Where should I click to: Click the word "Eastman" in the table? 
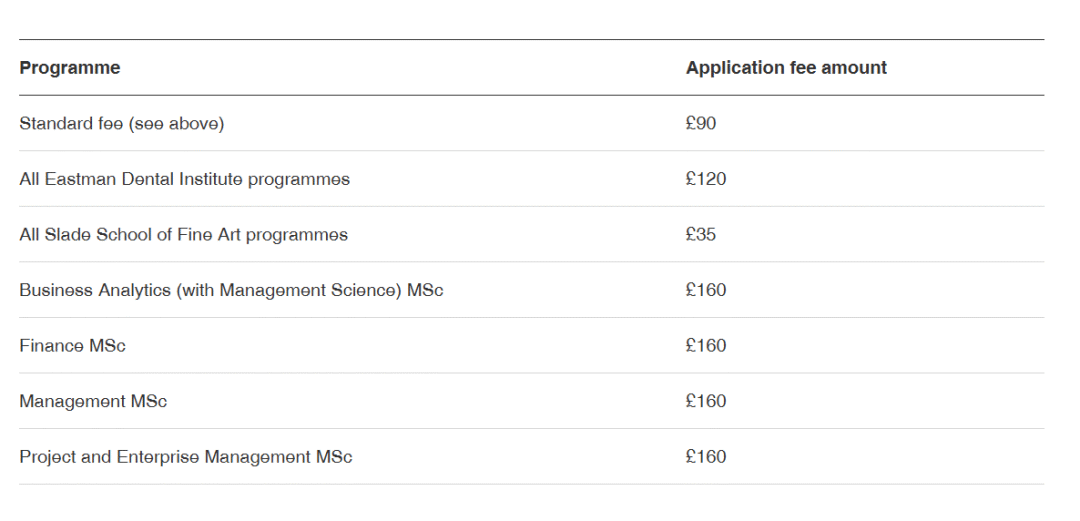pyautogui.click(x=80, y=179)
